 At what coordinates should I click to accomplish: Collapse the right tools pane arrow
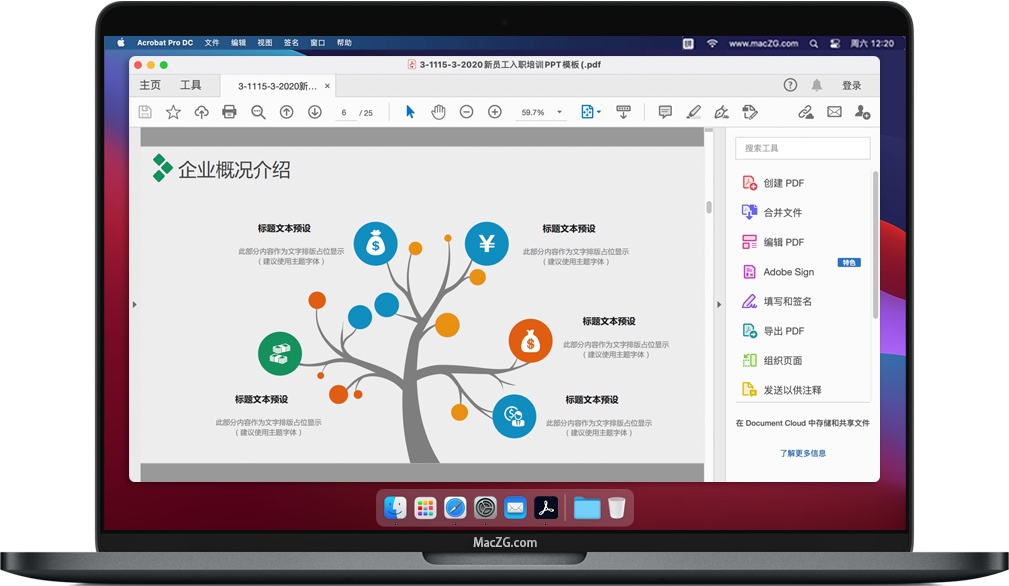718,304
